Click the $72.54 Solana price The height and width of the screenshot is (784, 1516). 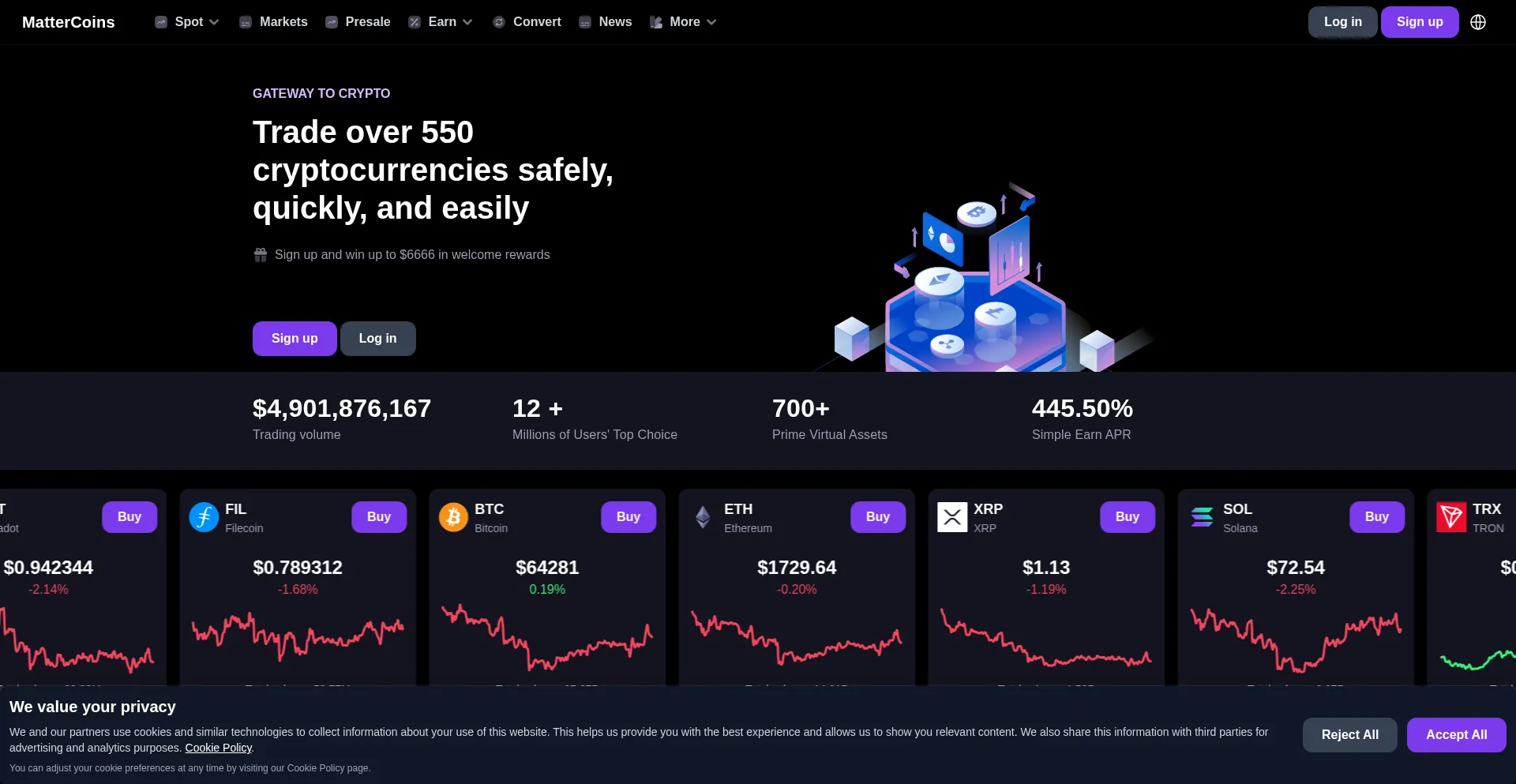1296,568
